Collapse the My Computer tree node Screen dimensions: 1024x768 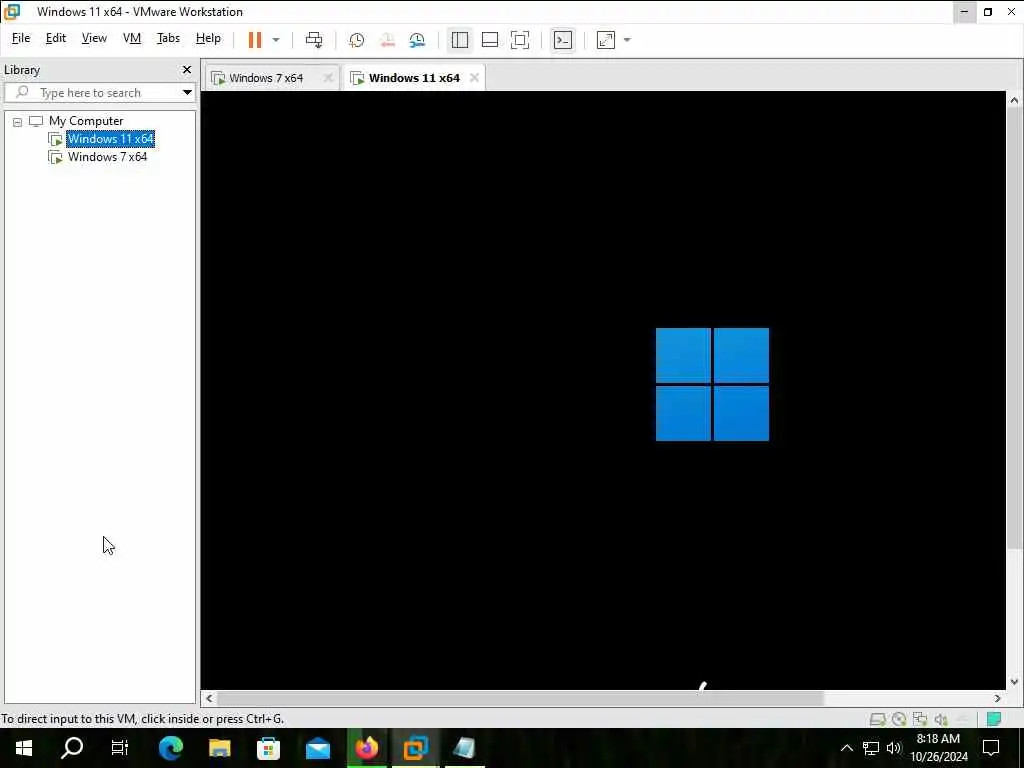[x=18, y=121]
